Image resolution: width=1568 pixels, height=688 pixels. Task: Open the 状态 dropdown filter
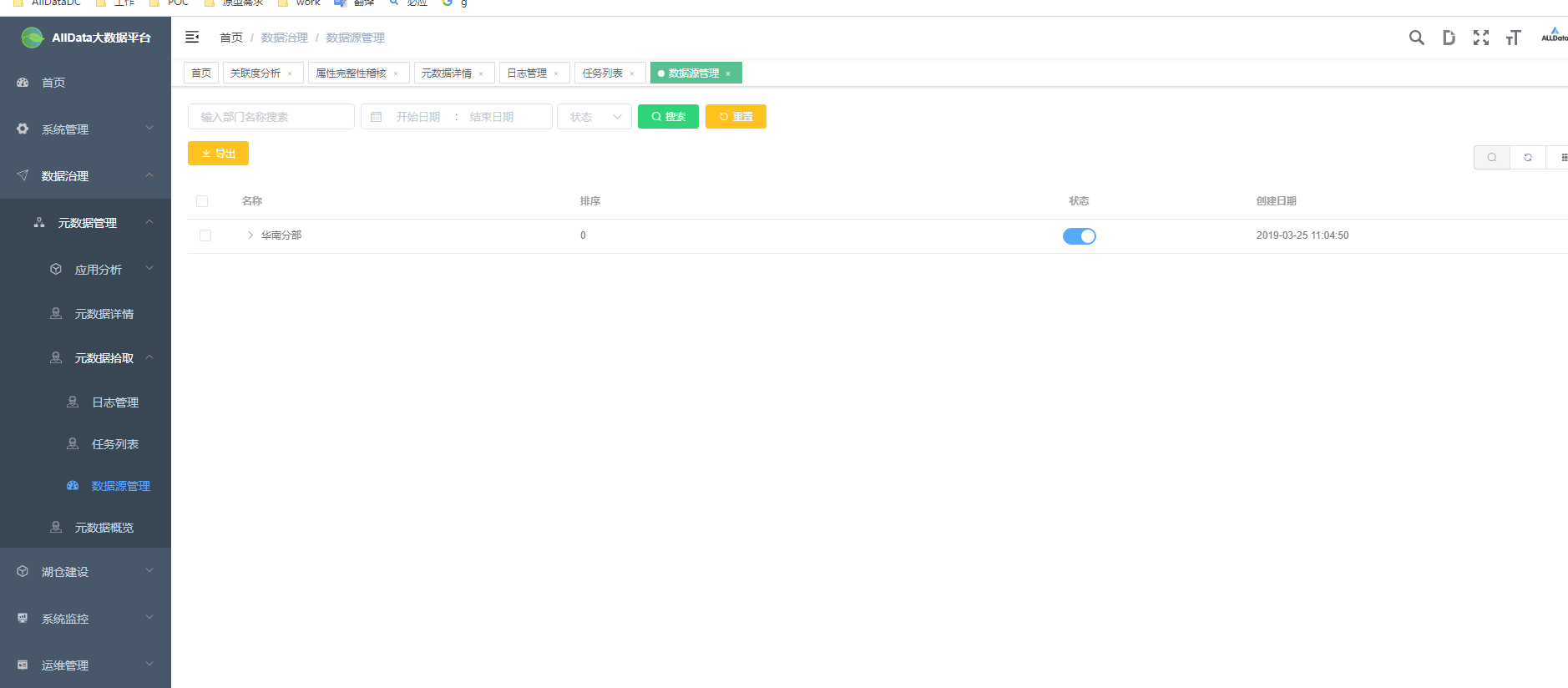[594, 117]
